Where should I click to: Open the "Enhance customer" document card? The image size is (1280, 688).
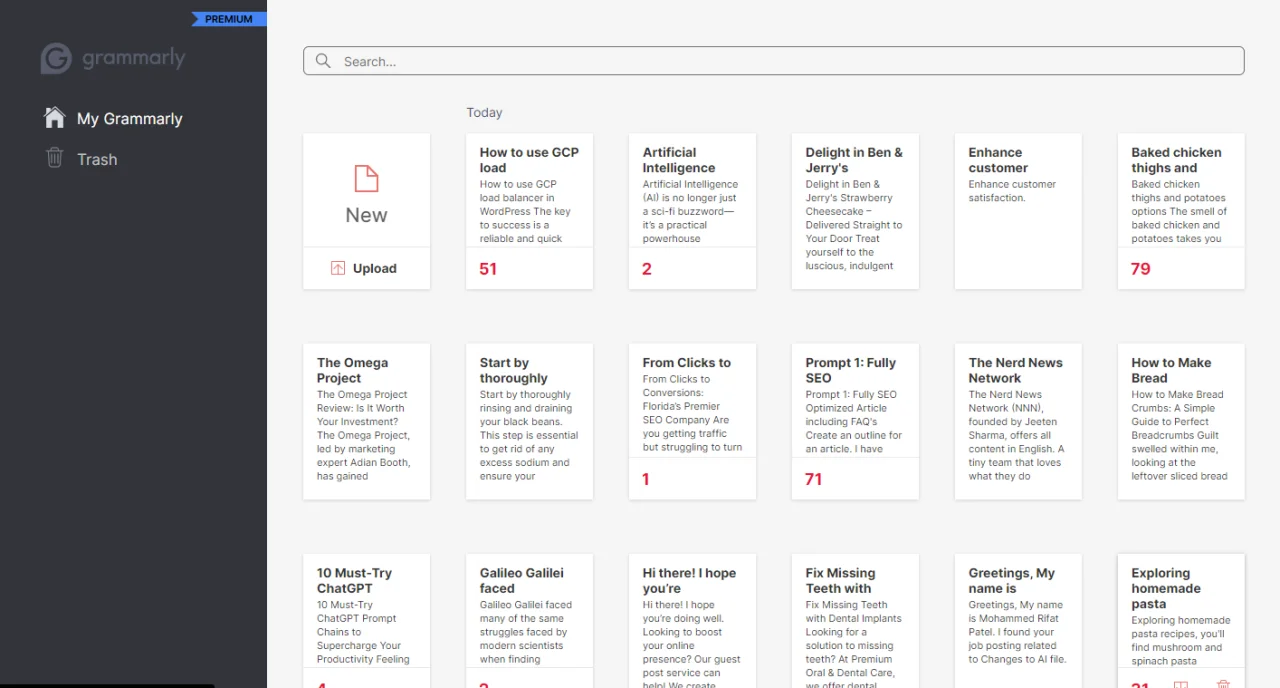pos(1019,212)
